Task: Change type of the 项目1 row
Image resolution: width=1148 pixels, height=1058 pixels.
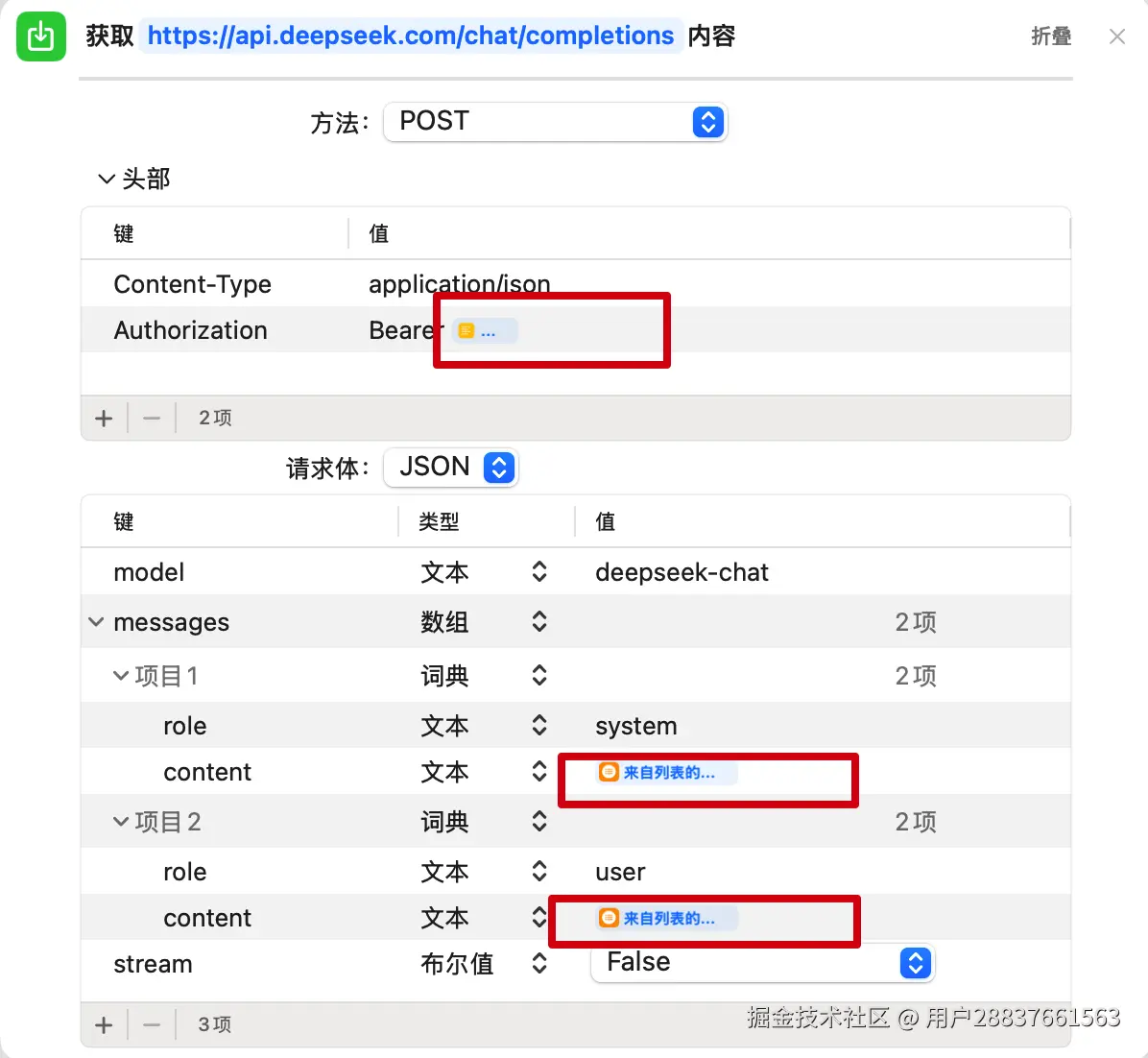Action: point(539,675)
